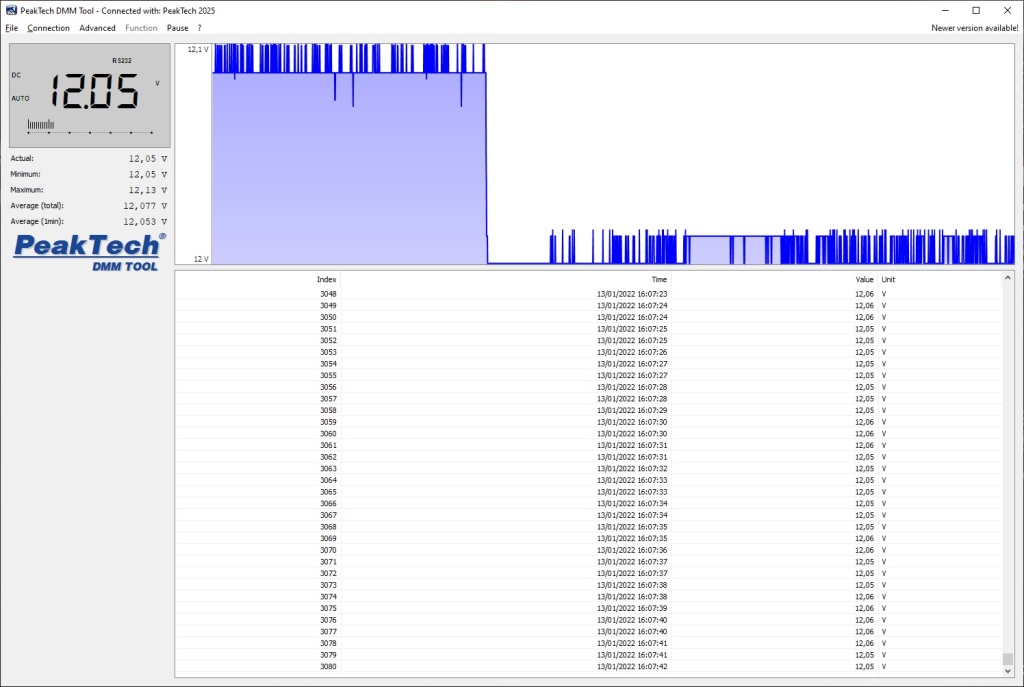The image size is (1024, 687).
Task: Open the Advanced menu
Action: pyautogui.click(x=97, y=28)
